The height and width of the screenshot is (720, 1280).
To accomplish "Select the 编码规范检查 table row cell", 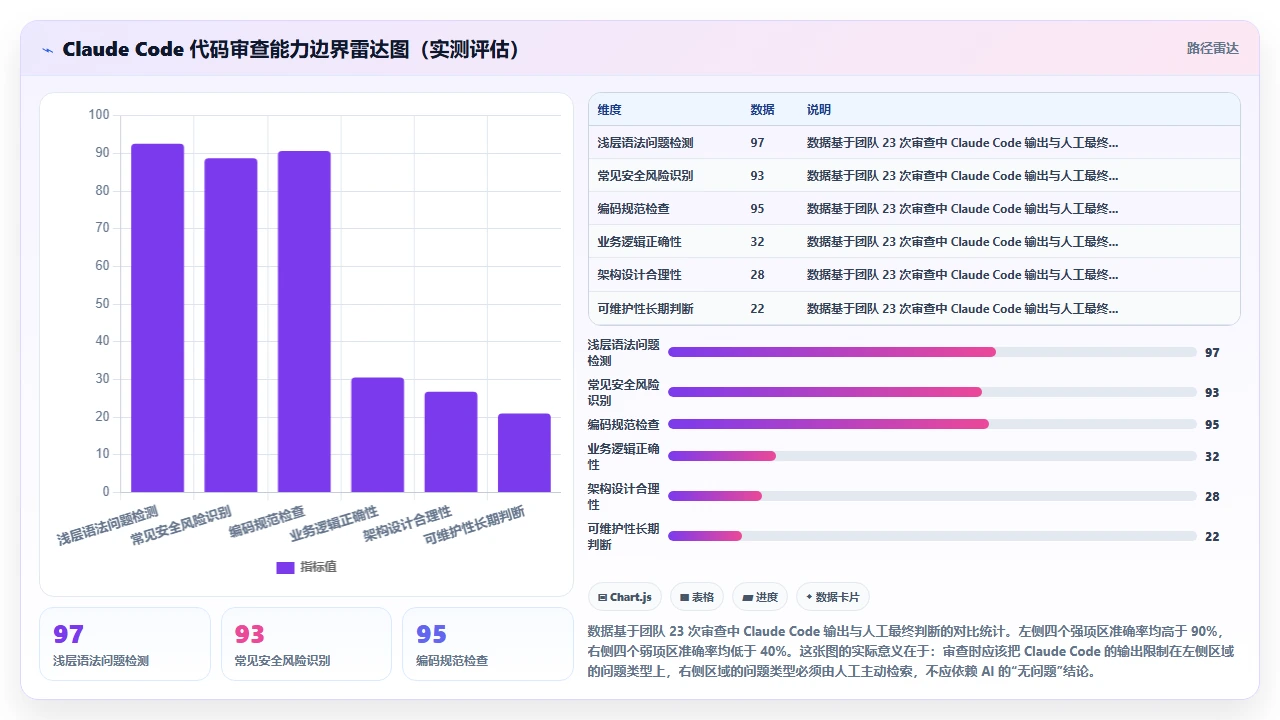I will click(634, 209).
